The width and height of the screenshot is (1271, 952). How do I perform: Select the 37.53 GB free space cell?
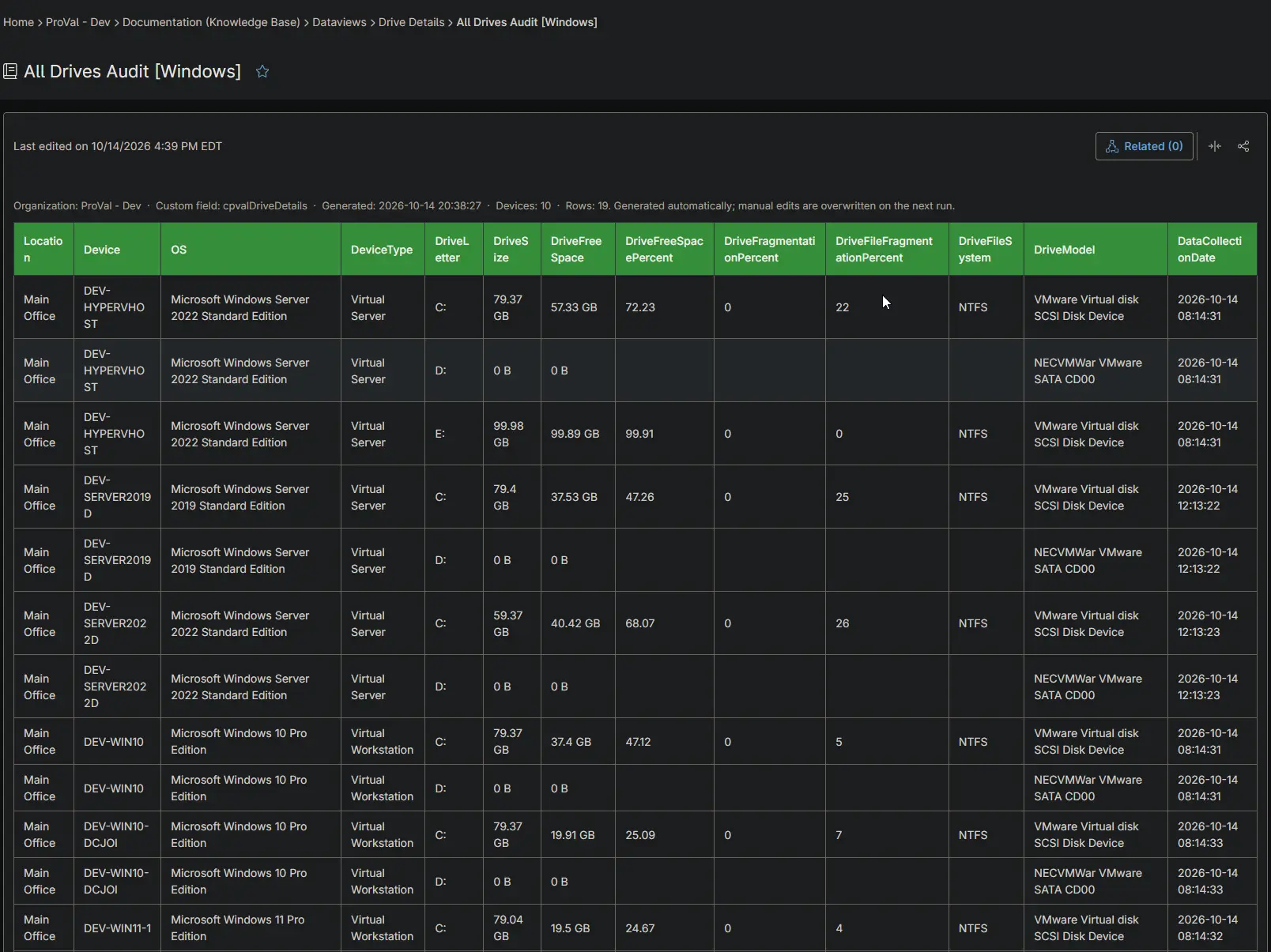coord(578,497)
